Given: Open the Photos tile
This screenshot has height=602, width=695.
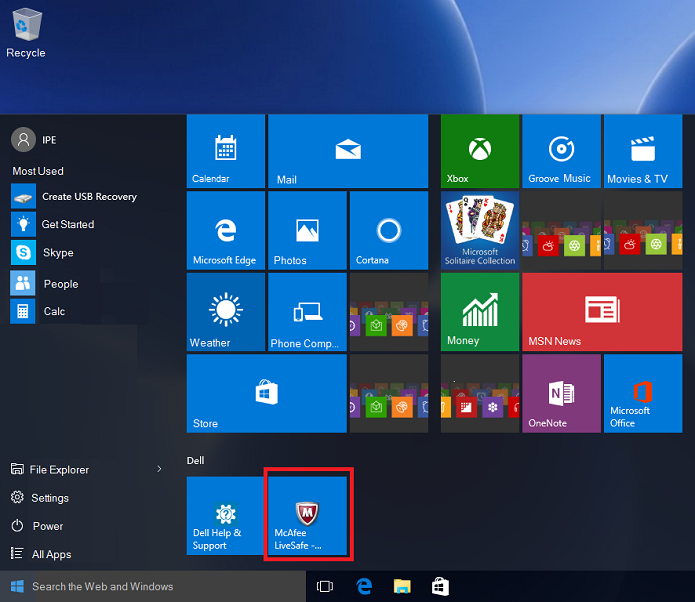Looking at the screenshot, I should (x=307, y=231).
